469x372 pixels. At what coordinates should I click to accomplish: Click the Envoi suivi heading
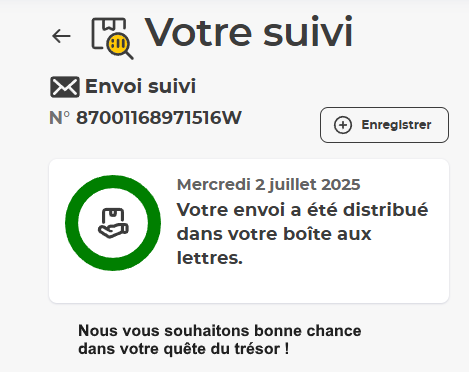coord(140,86)
